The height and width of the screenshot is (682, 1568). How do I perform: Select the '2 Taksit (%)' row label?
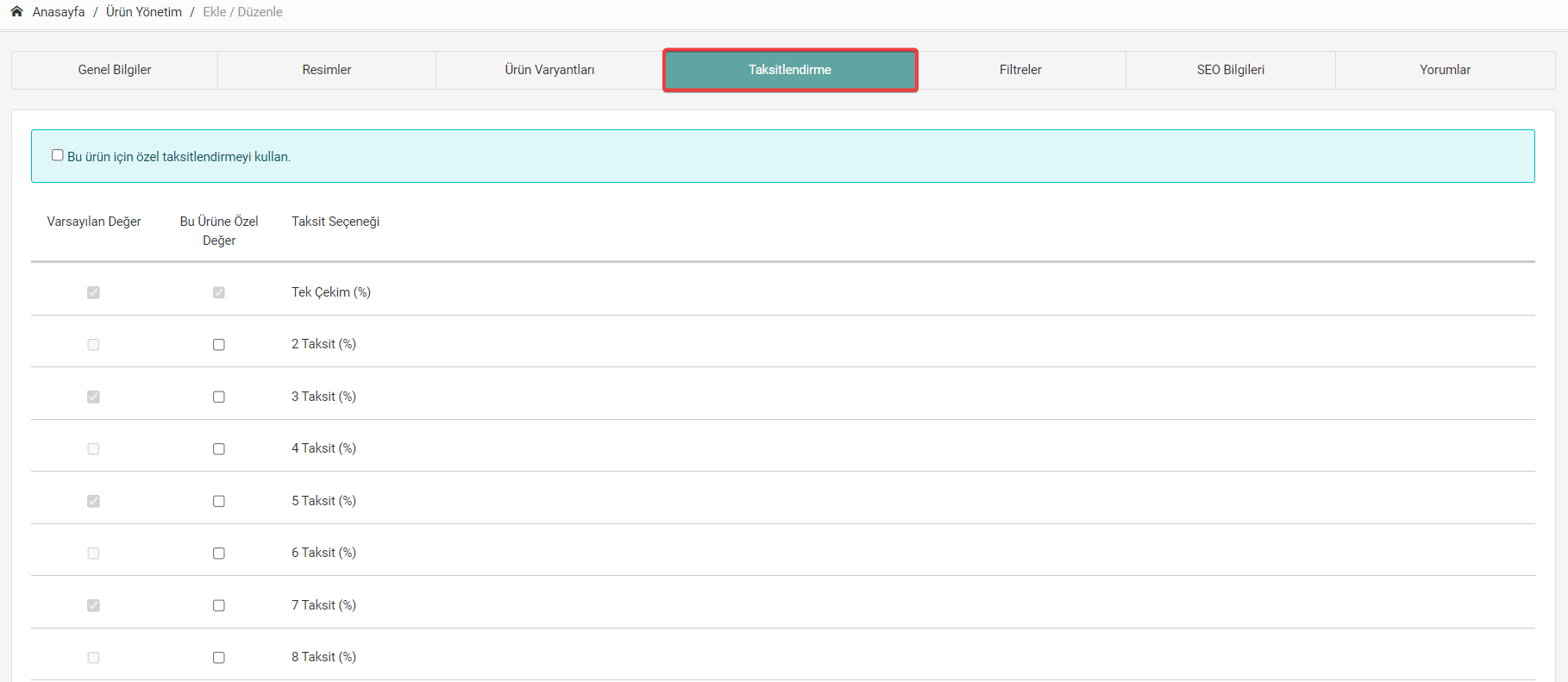(323, 344)
